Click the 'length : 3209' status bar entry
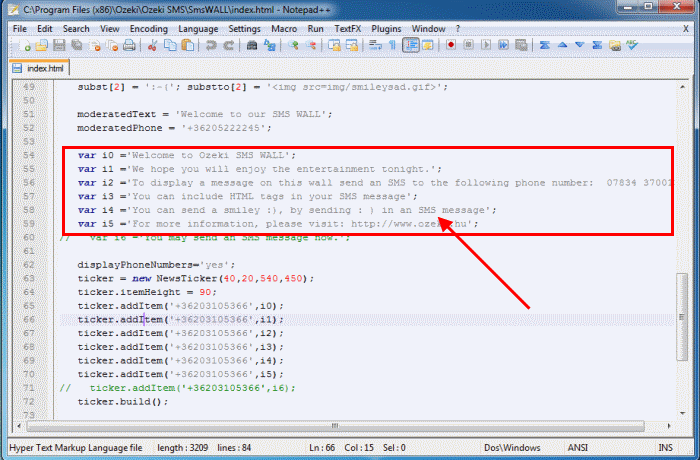 coord(183,447)
